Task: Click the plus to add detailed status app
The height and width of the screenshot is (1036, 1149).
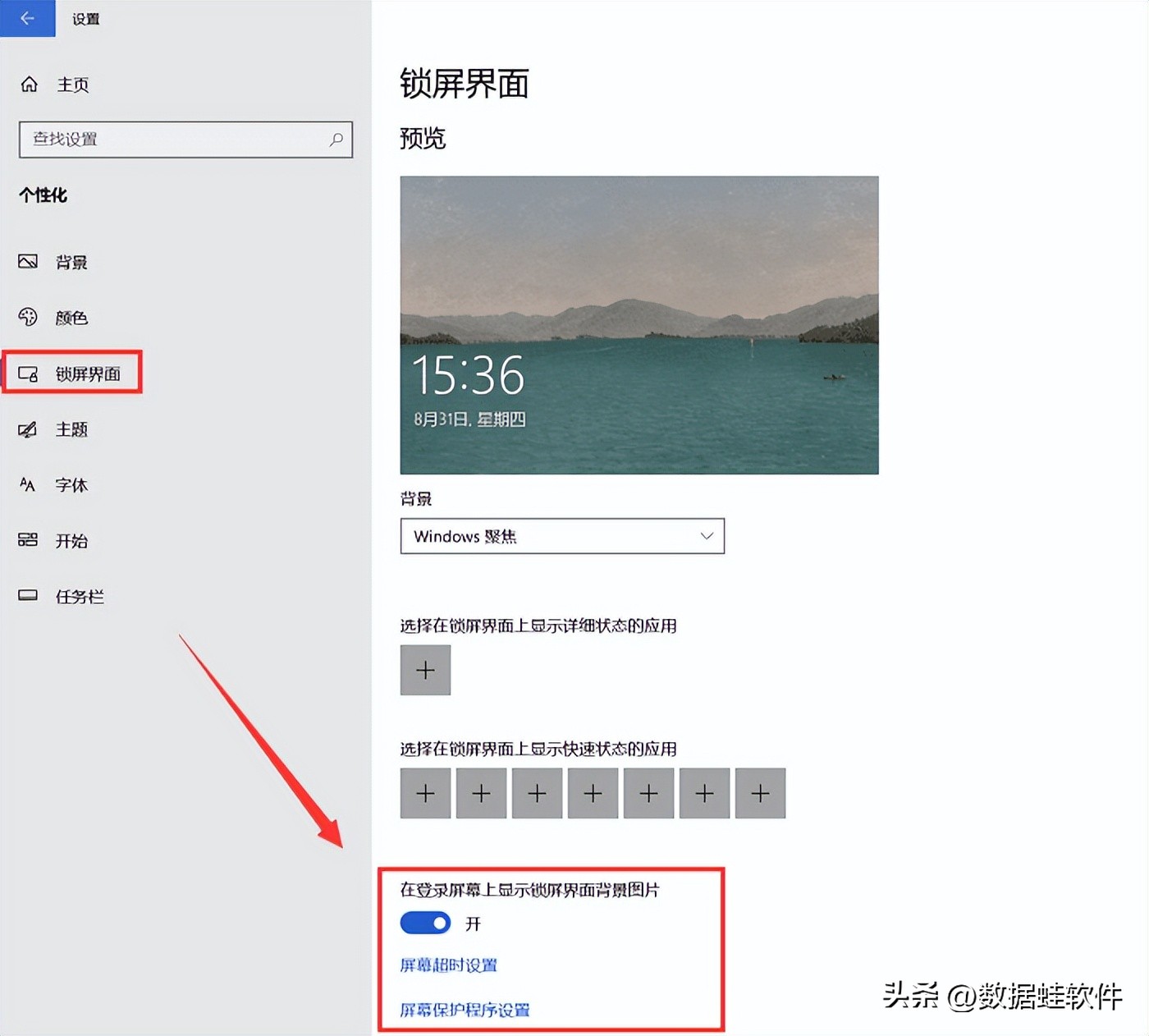Action: [x=424, y=670]
